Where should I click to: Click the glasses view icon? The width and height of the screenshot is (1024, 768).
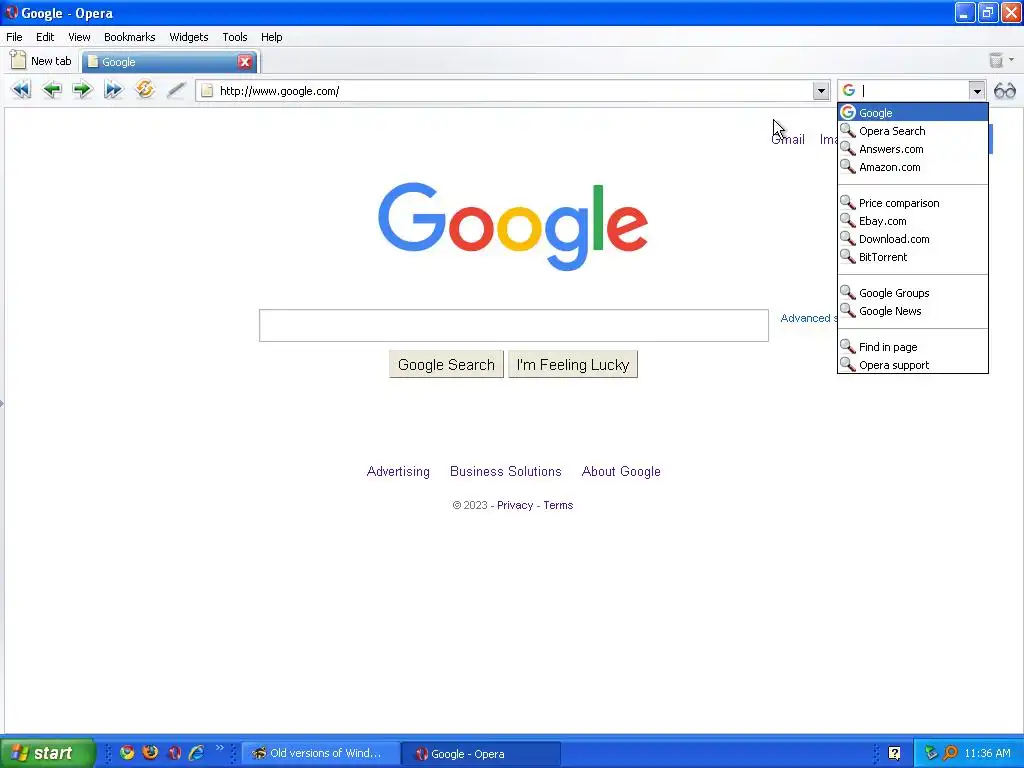1004,91
